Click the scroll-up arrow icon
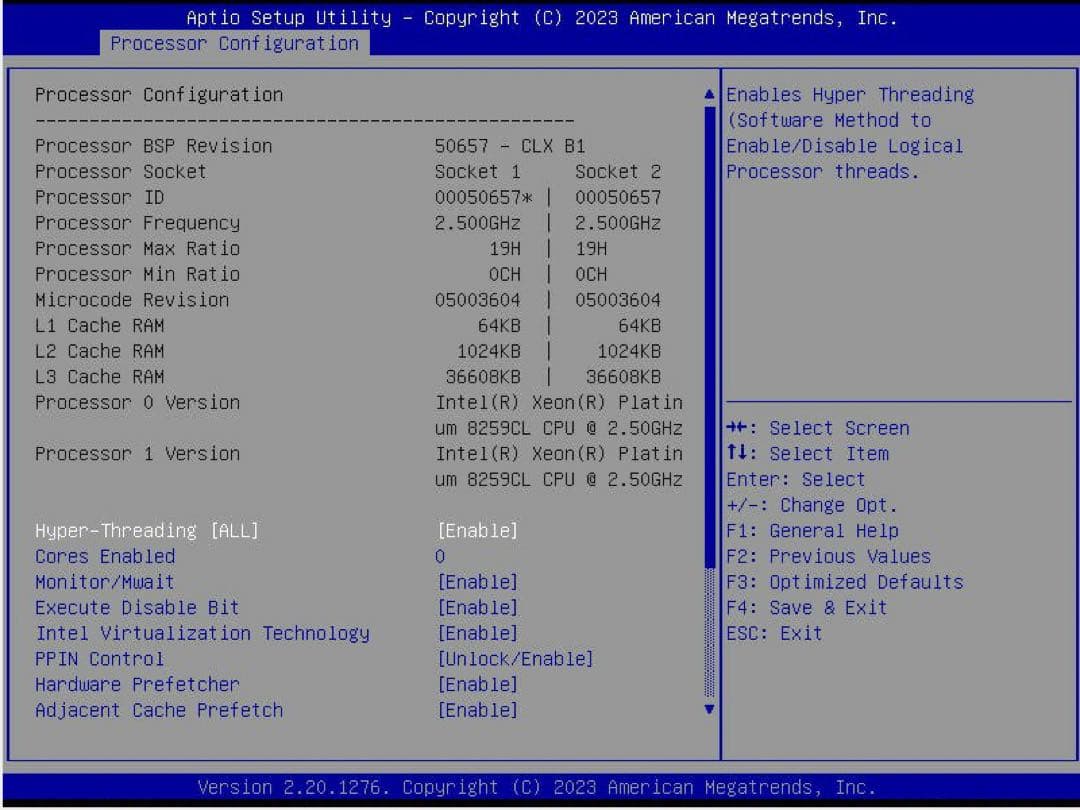 pyautogui.click(x=709, y=94)
